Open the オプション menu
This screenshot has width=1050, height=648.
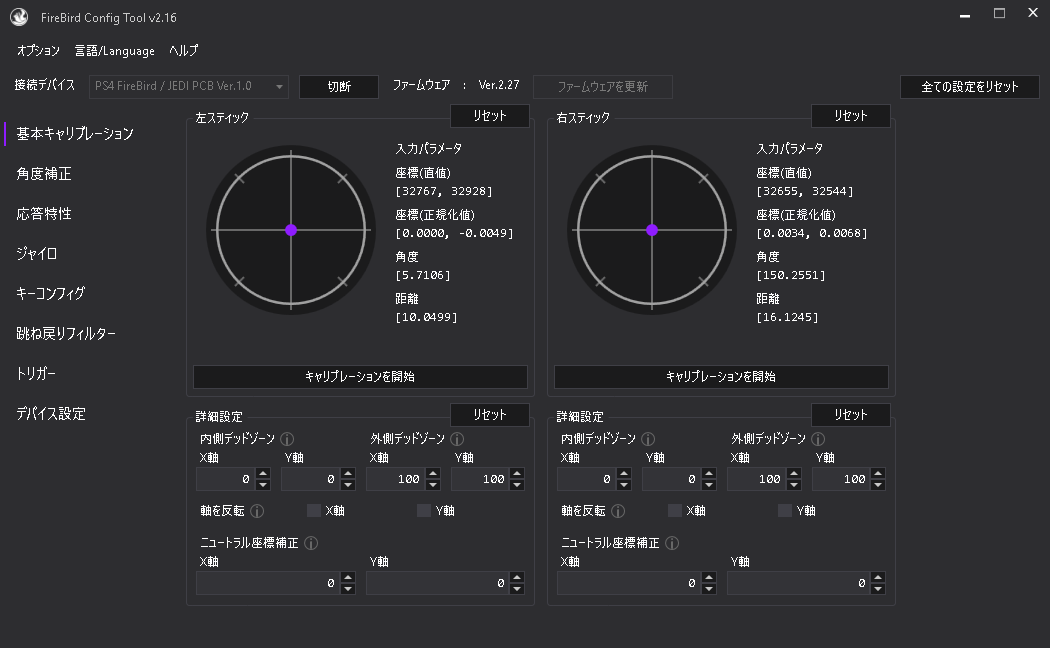tap(38, 51)
